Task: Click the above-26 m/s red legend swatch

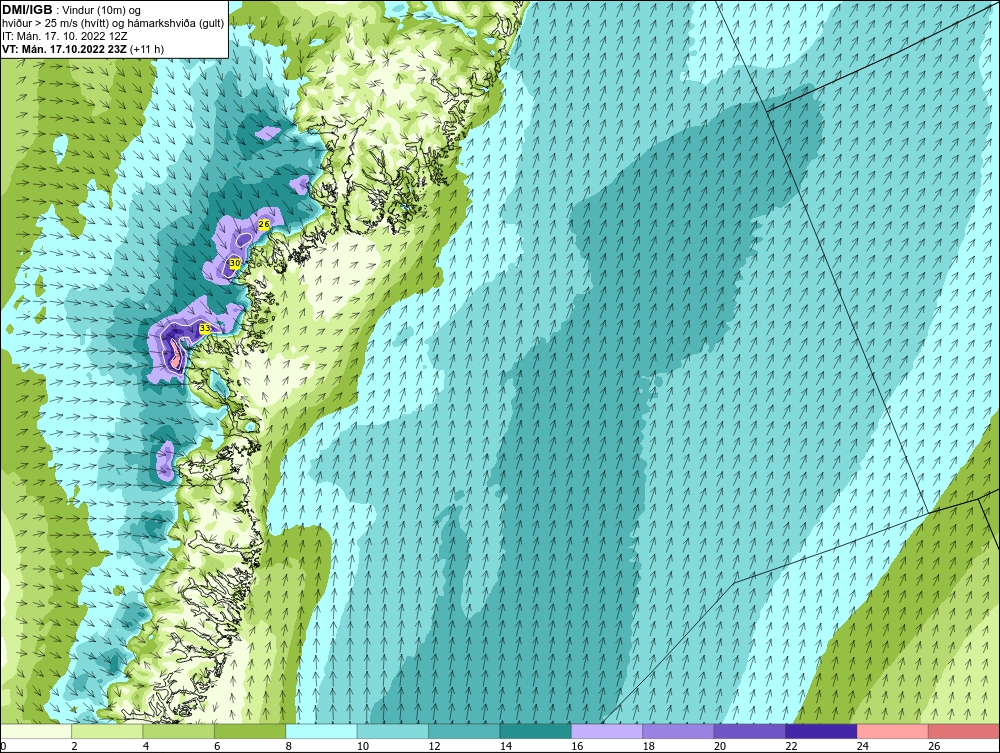Action: 964,731
